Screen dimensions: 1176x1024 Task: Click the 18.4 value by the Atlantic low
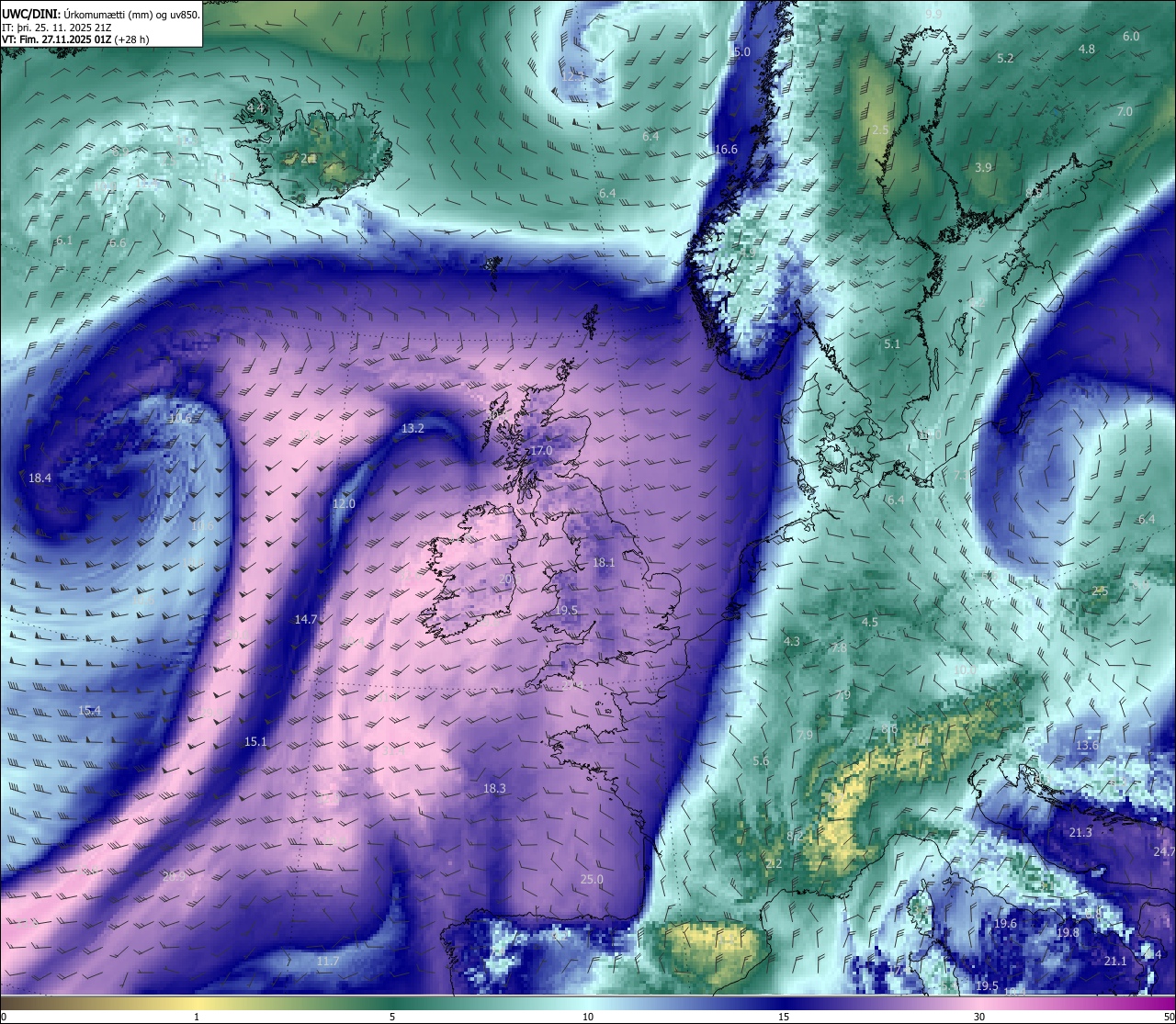point(40,478)
